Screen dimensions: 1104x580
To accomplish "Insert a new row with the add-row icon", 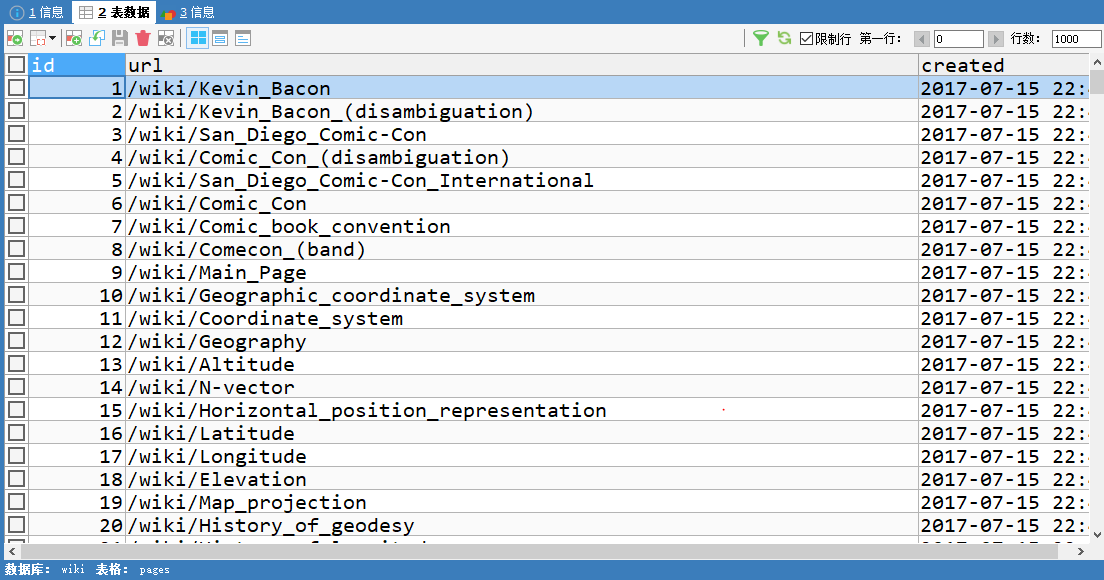I will tap(73, 38).
